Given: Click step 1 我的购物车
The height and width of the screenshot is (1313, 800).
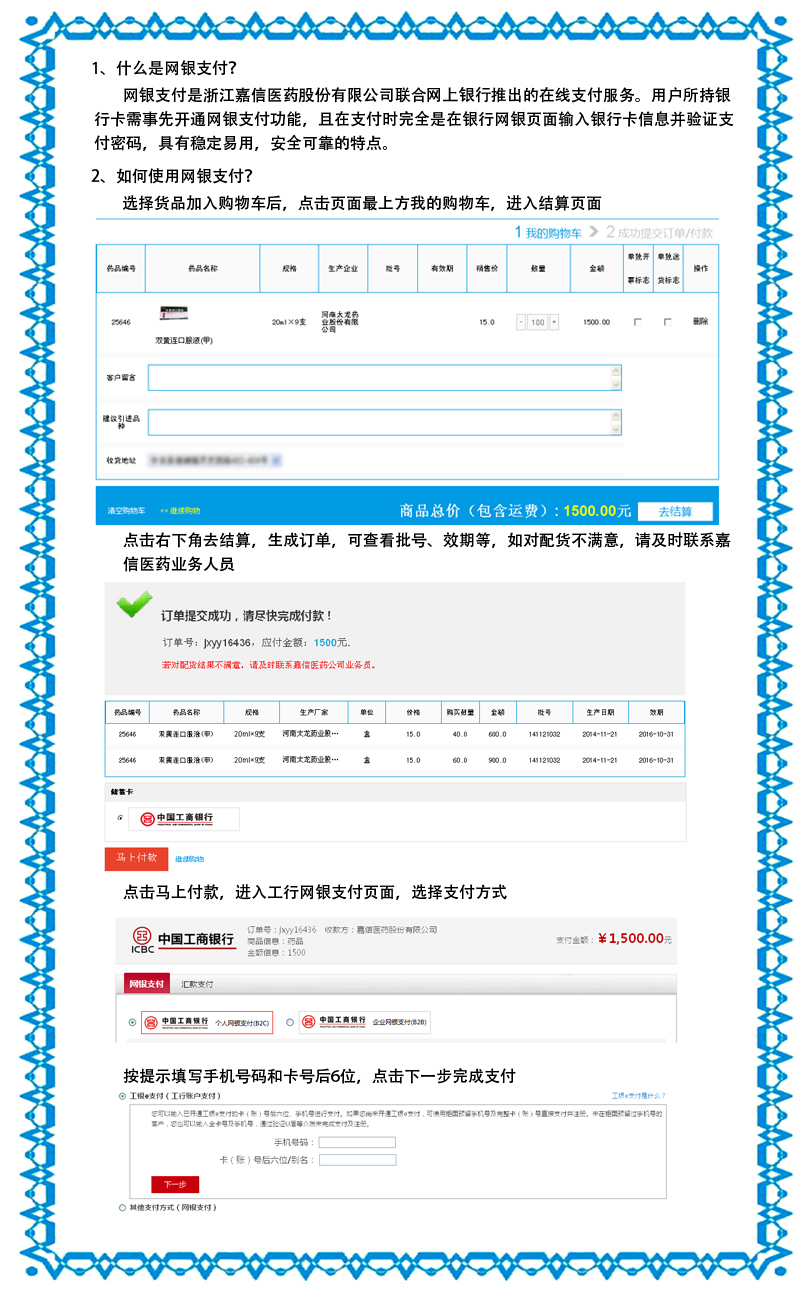Looking at the screenshot, I should (x=548, y=233).
